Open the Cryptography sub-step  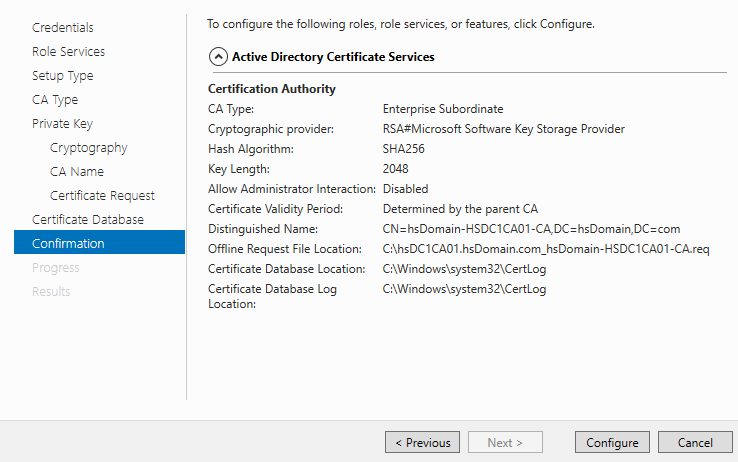pos(88,148)
